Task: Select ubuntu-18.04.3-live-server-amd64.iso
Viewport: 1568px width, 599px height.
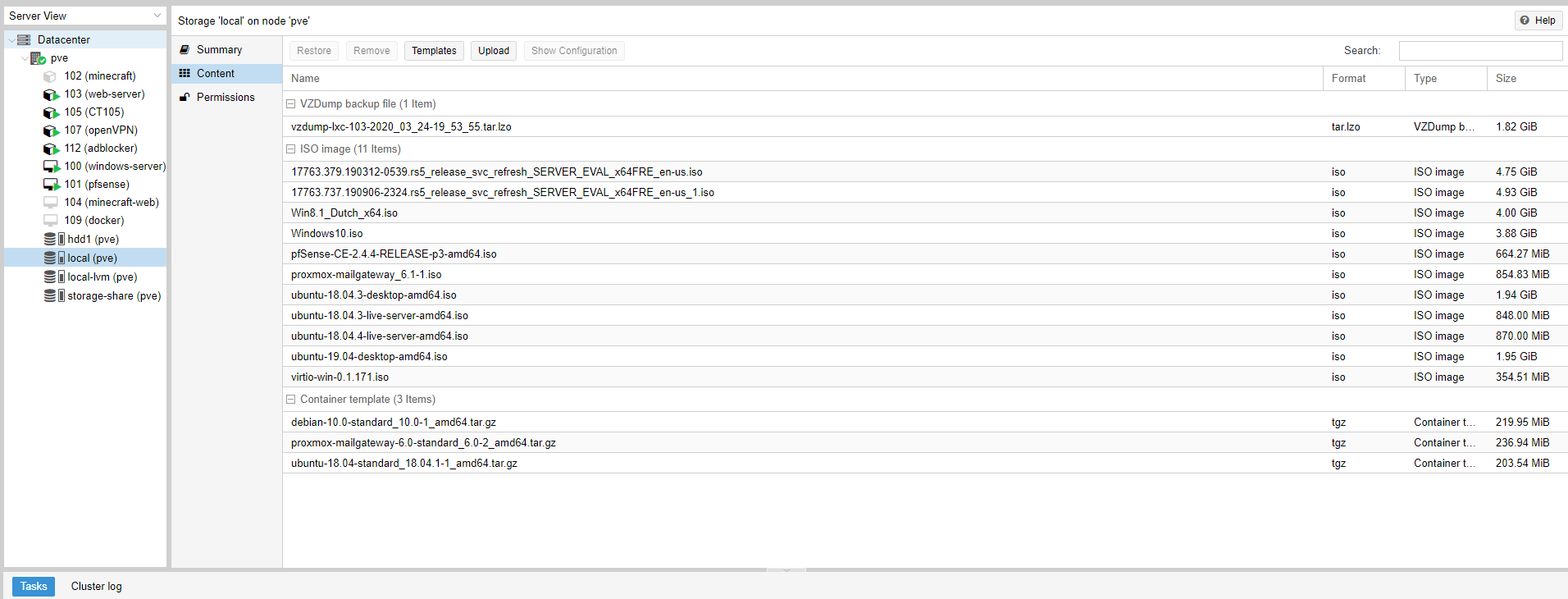Action: coord(925,315)
